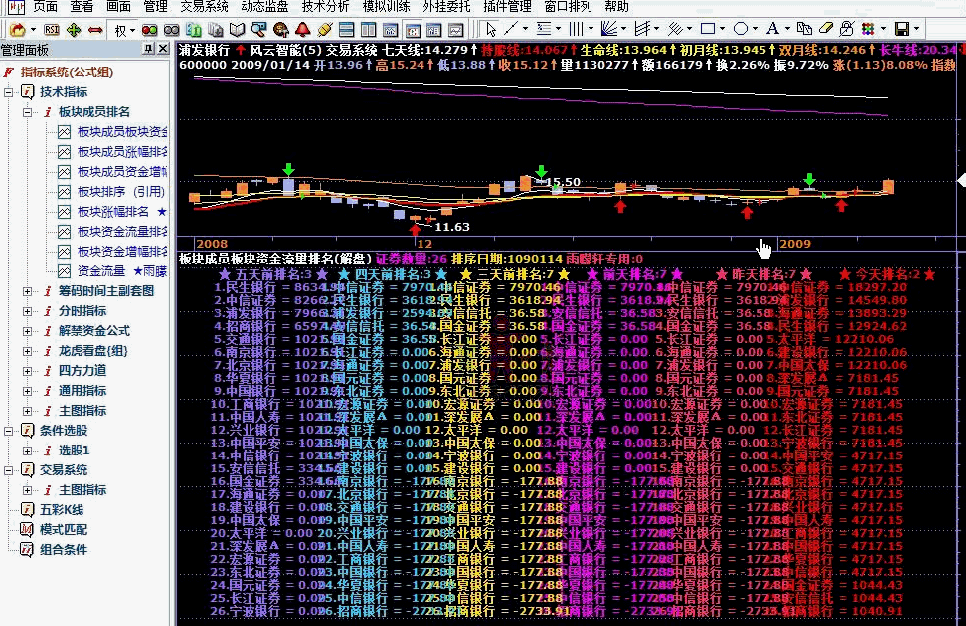Viewport: 966px width, 626px height.
Task: Click the magnifier search toolbar icon
Action: [x=259, y=30]
